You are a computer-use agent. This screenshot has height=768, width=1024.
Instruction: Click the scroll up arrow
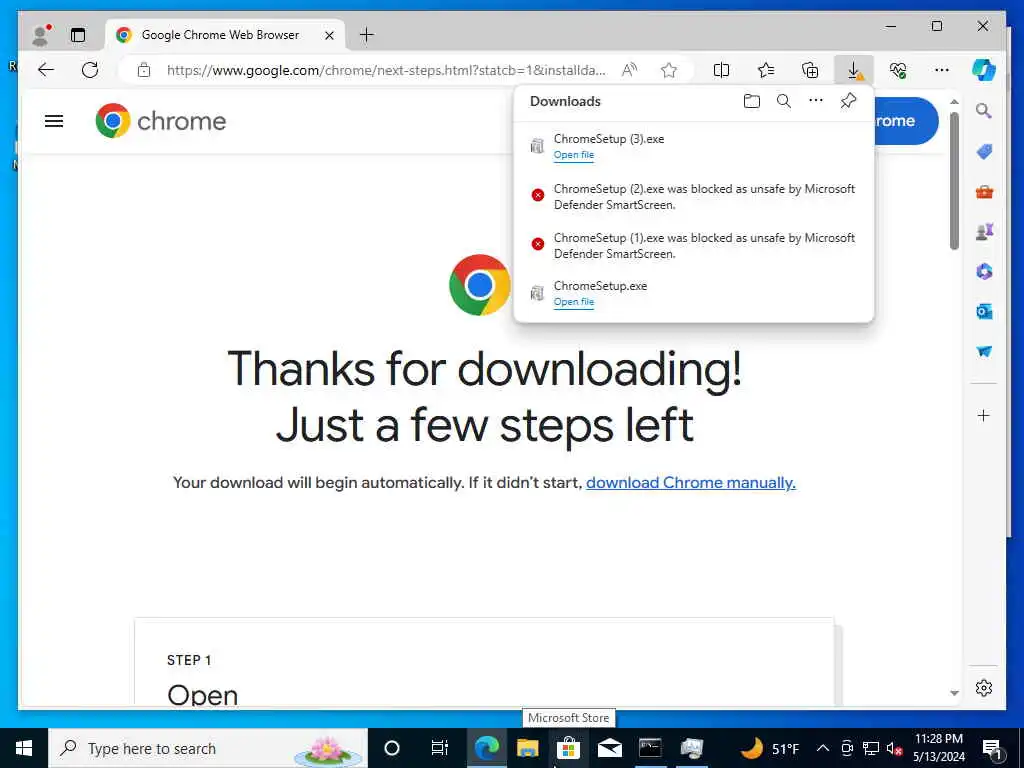point(954,102)
